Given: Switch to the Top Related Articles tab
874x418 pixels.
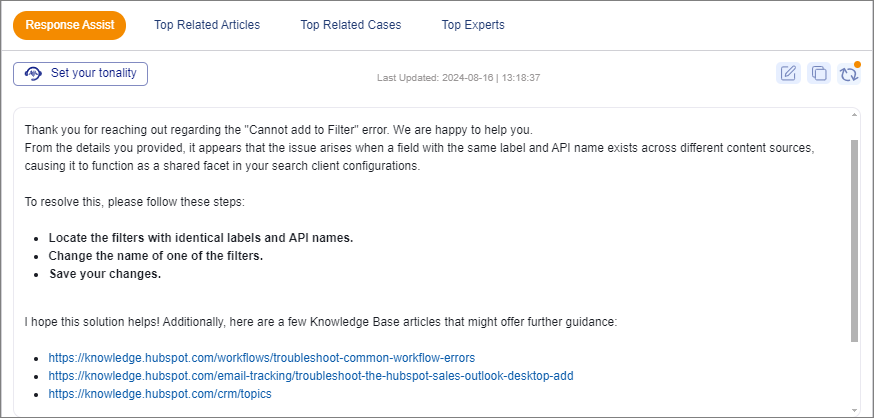Looking at the screenshot, I should (207, 24).
